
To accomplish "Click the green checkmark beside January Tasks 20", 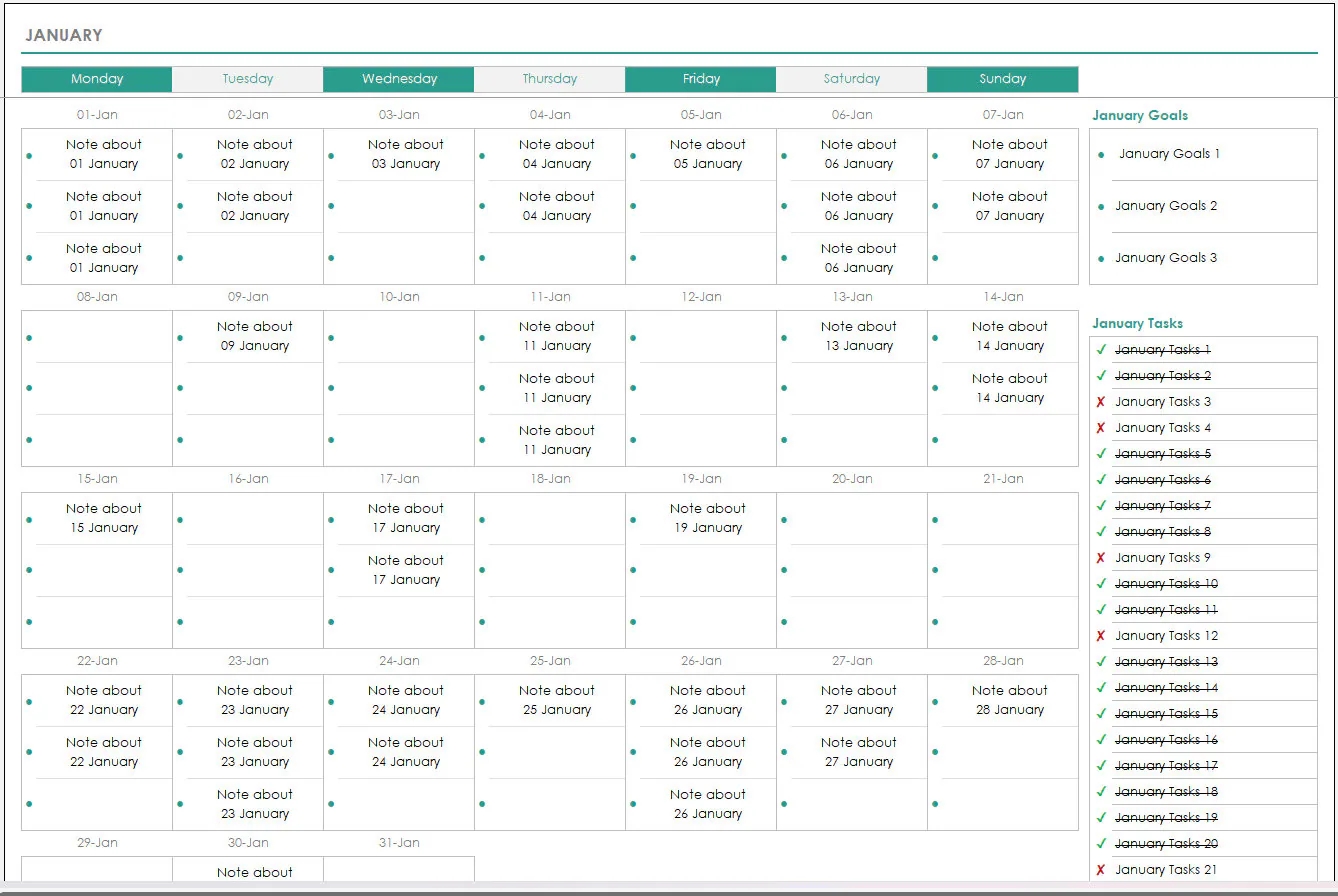I will pos(1101,844).
